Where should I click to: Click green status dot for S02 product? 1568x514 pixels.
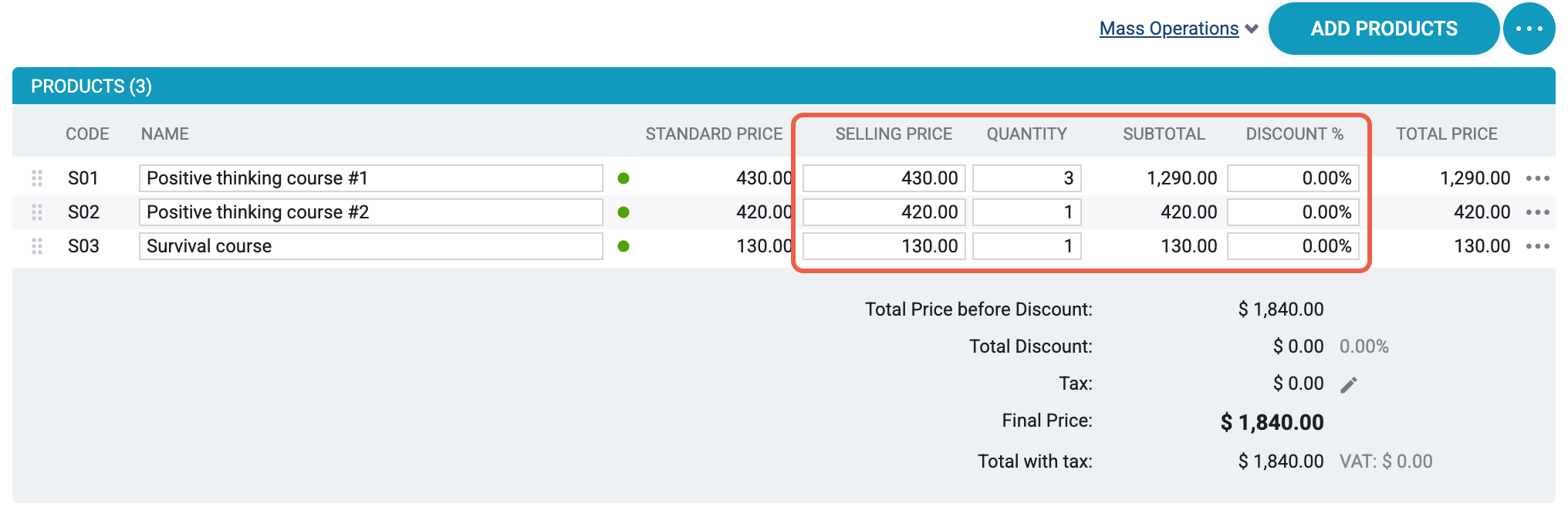[623, 212]
